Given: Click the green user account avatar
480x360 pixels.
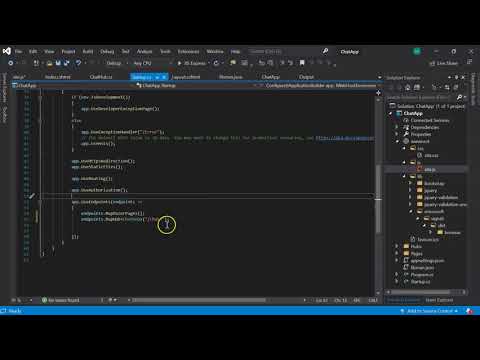Looking at the screenshot, I should click(x=417, y=51).
